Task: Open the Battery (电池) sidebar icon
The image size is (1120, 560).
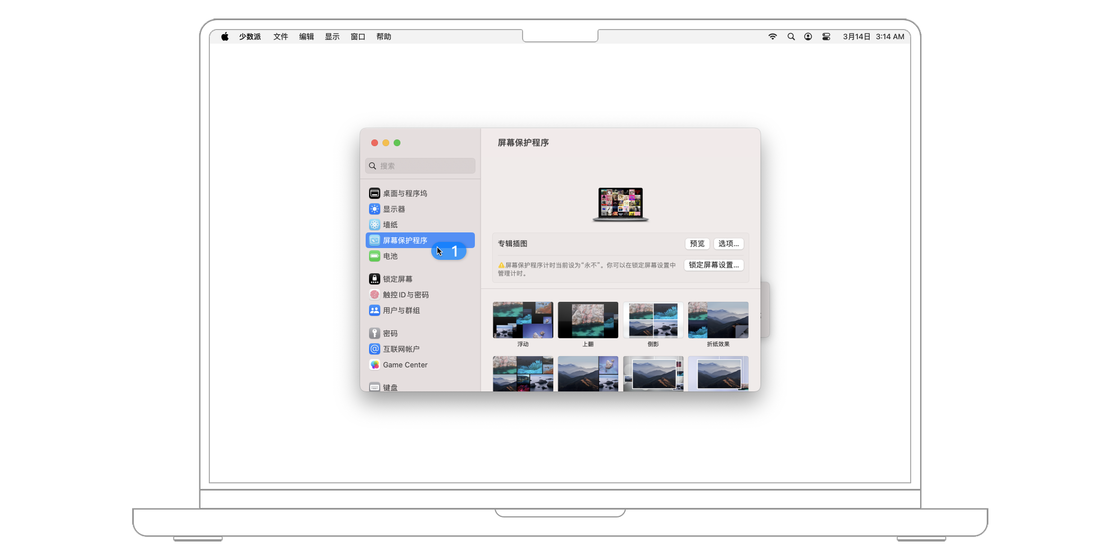Action: click(x=374, y=256)
